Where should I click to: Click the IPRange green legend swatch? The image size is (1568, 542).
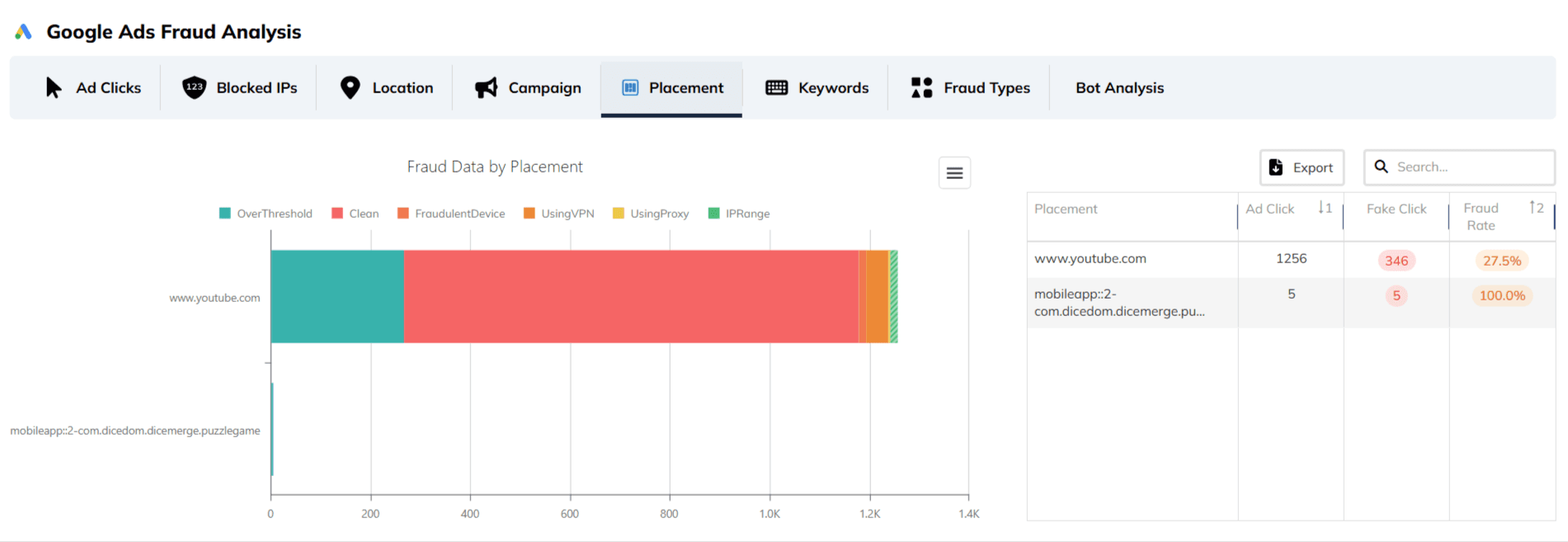coord(714,214)
